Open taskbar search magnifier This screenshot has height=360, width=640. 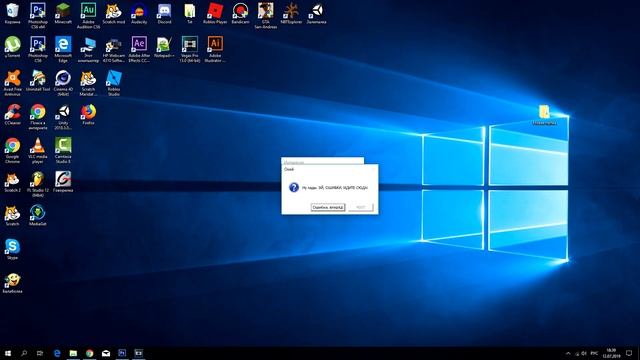(x=24, y=353)
